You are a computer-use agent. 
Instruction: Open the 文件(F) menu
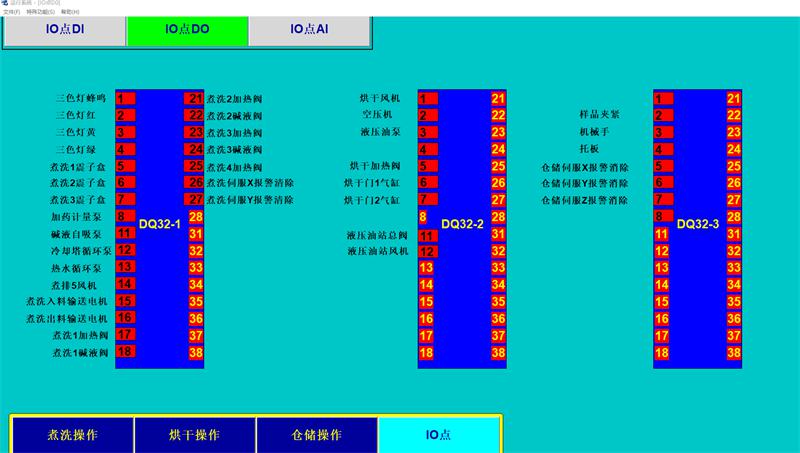pyautogui.click(x=11, y=12)
